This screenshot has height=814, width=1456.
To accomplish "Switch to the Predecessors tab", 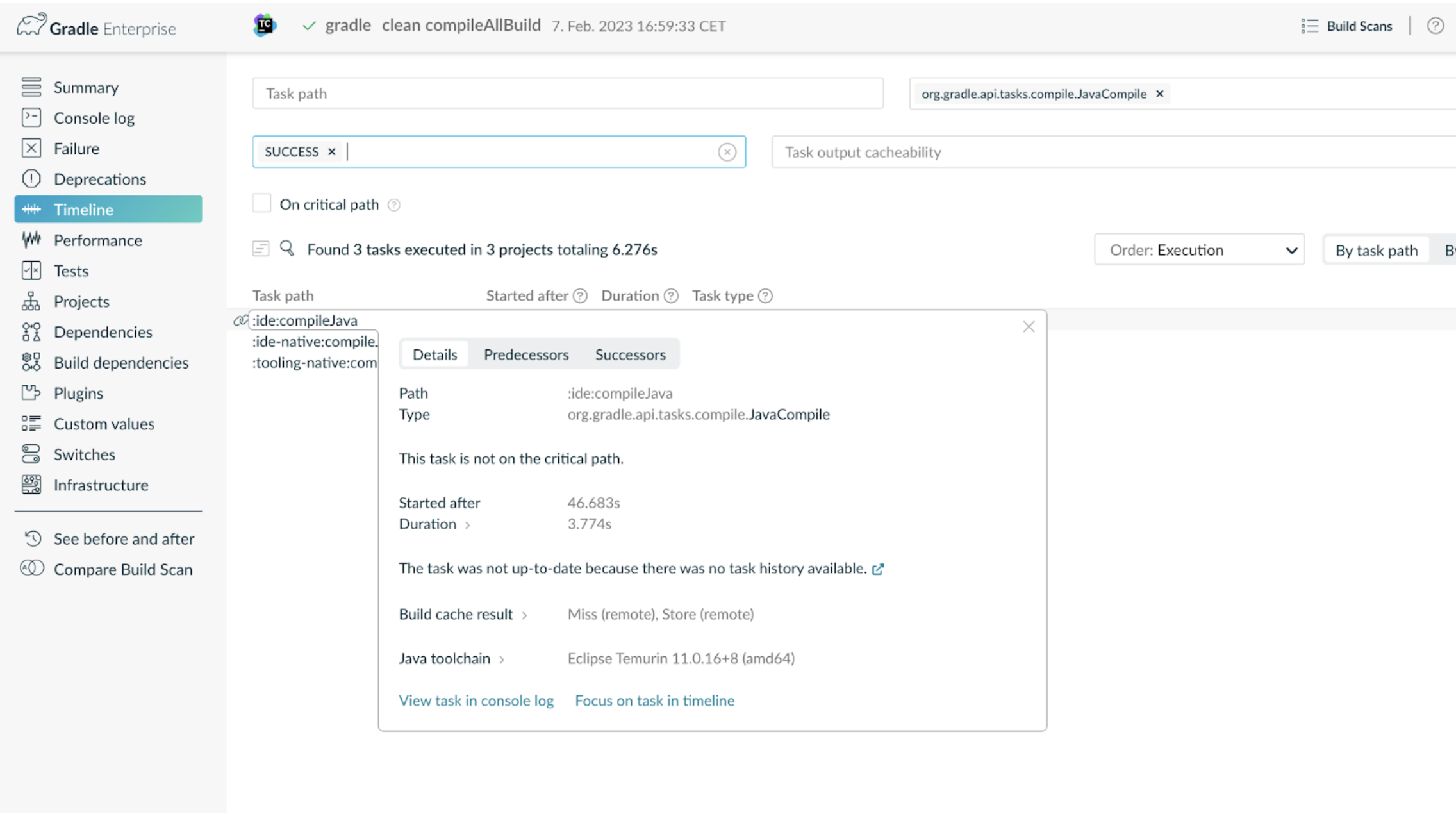I will coord(526,354).
